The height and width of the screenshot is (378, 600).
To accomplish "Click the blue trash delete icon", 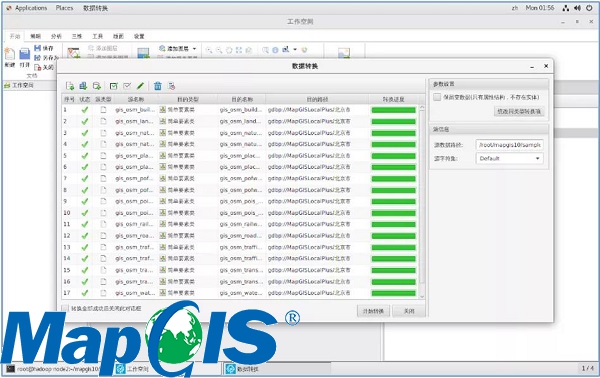I will tap(158, 86).
